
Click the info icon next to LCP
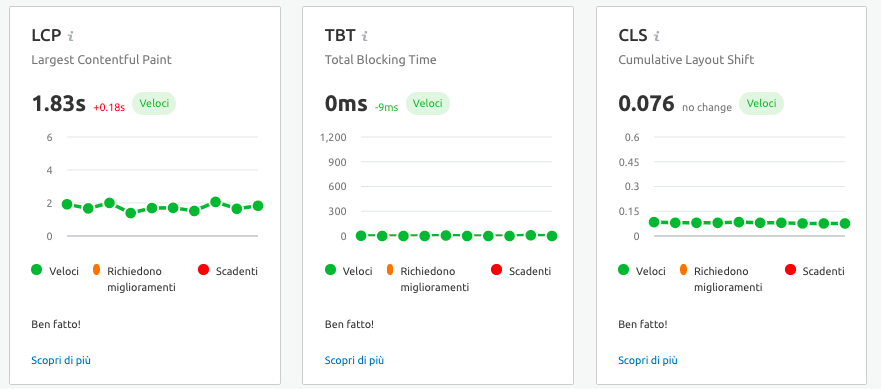click(71, 36)
